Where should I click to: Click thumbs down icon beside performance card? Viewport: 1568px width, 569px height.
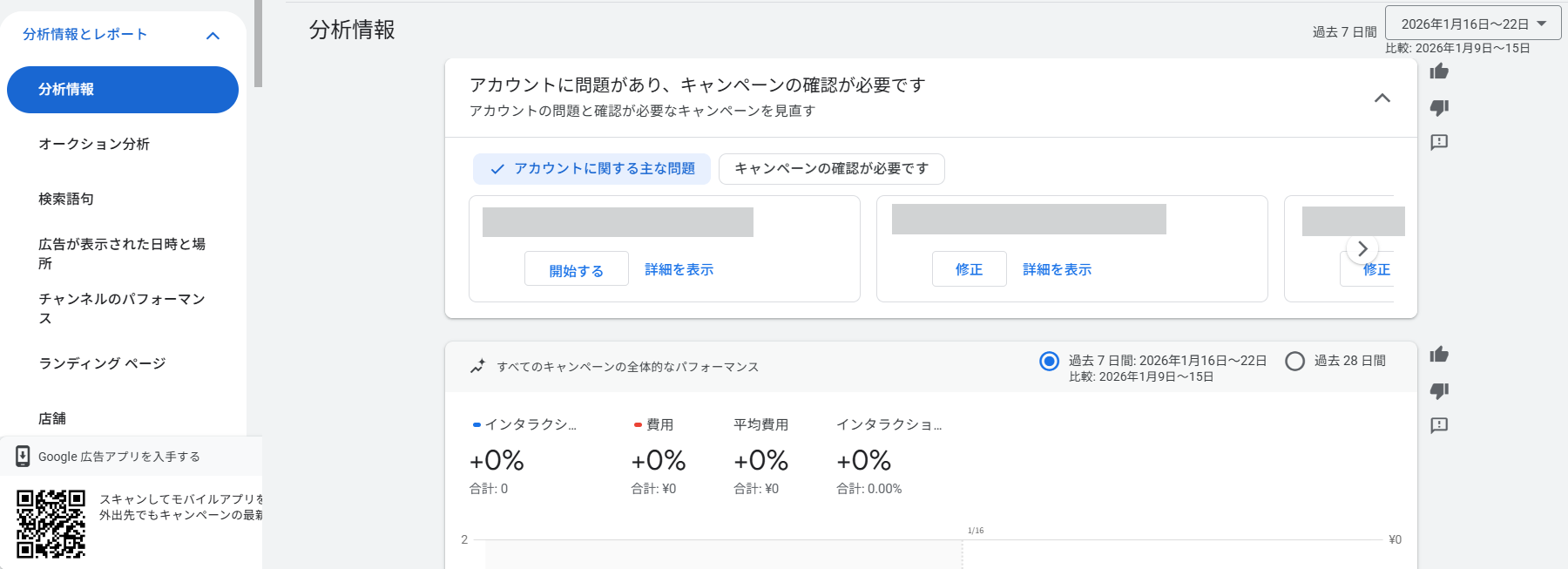(1439, 390)
